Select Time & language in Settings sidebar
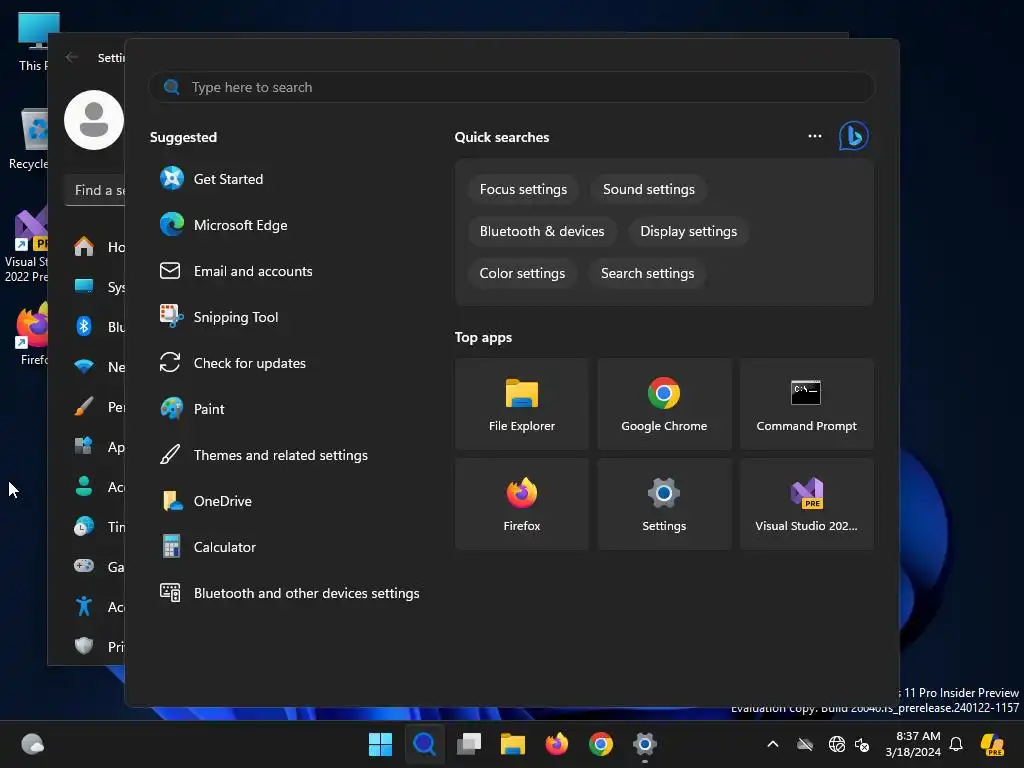Screen dimensions: 1024x768 pyautogui.click(x=97, y=526)
